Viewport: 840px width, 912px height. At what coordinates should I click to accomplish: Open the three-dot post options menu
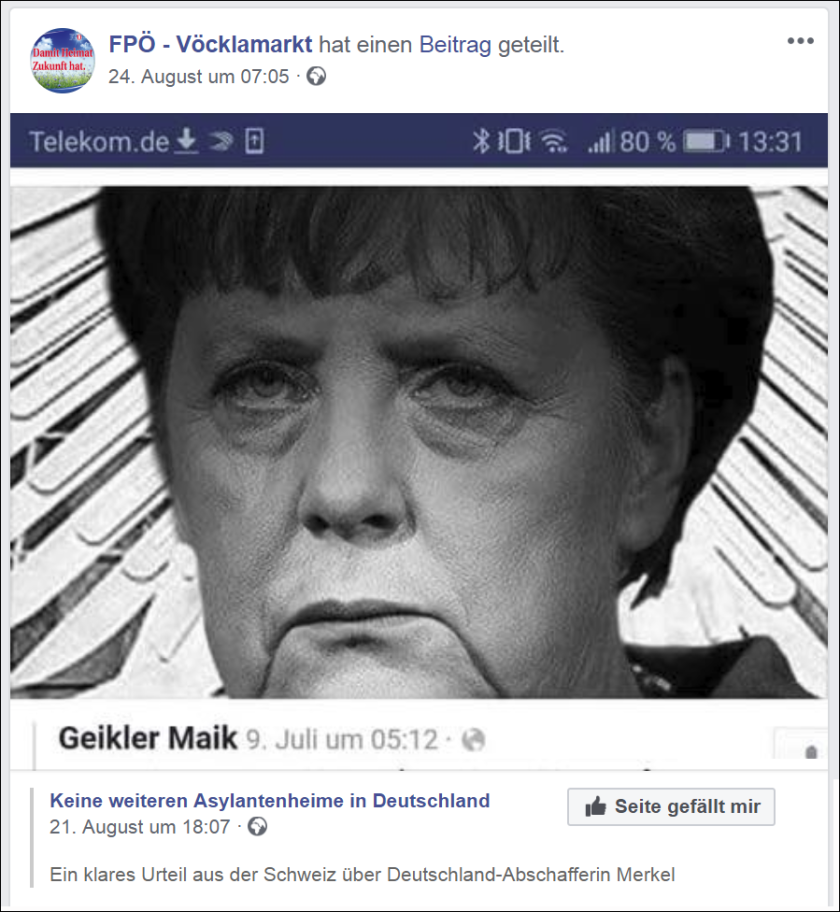800,41
